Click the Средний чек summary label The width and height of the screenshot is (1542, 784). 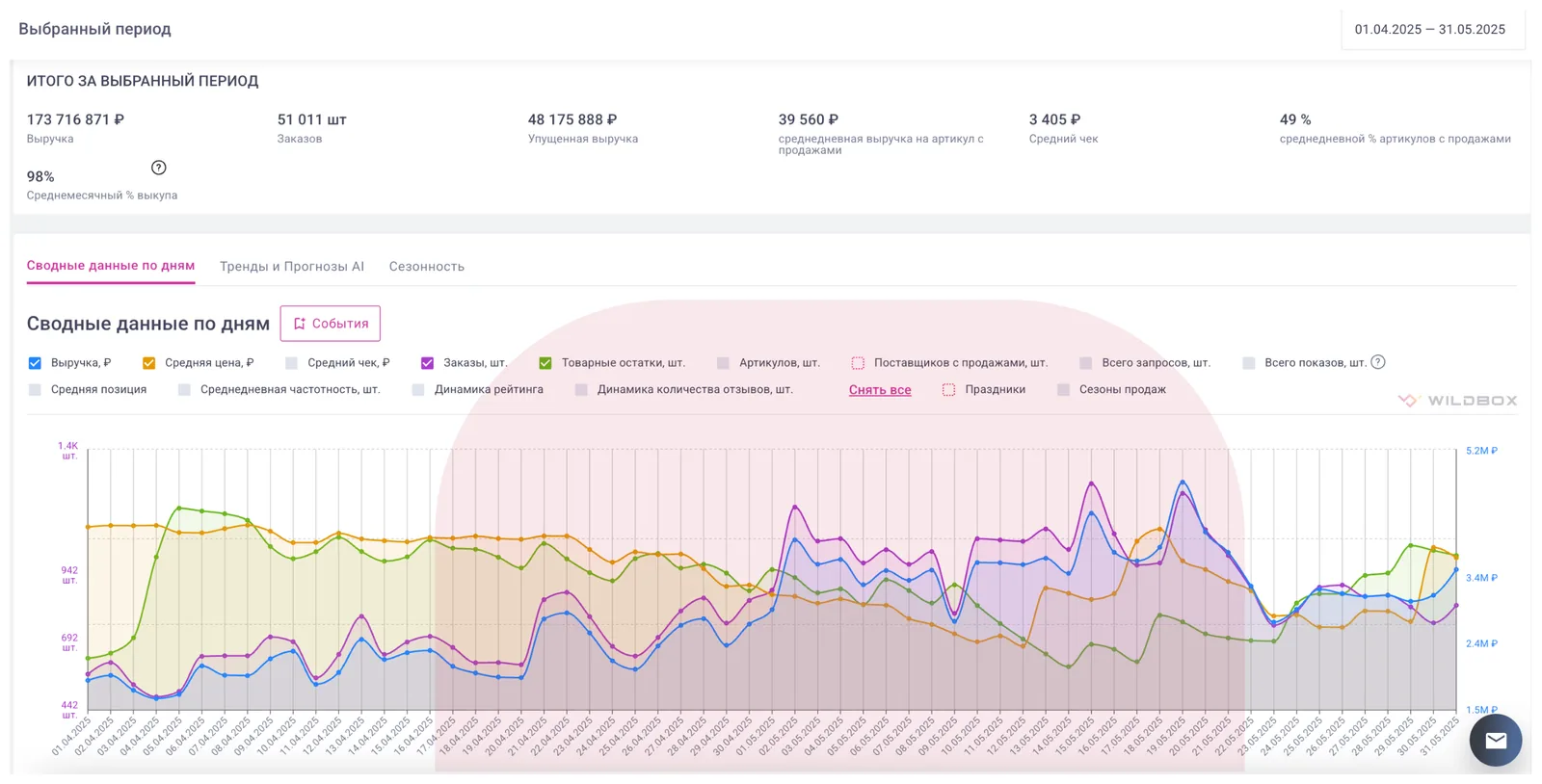coord(1064,139)
